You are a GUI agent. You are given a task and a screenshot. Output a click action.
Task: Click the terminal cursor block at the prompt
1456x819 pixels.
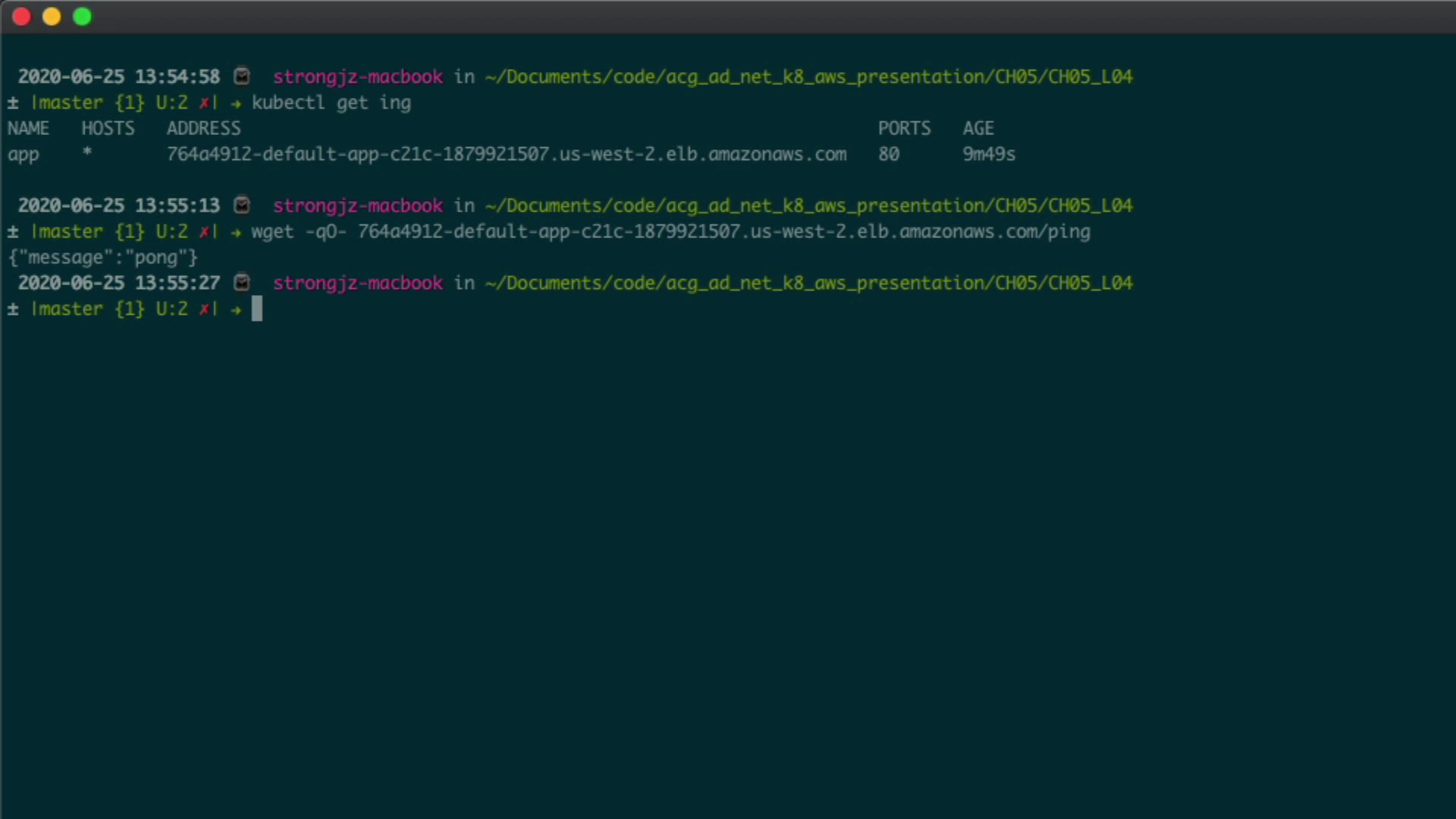[257, 309]
